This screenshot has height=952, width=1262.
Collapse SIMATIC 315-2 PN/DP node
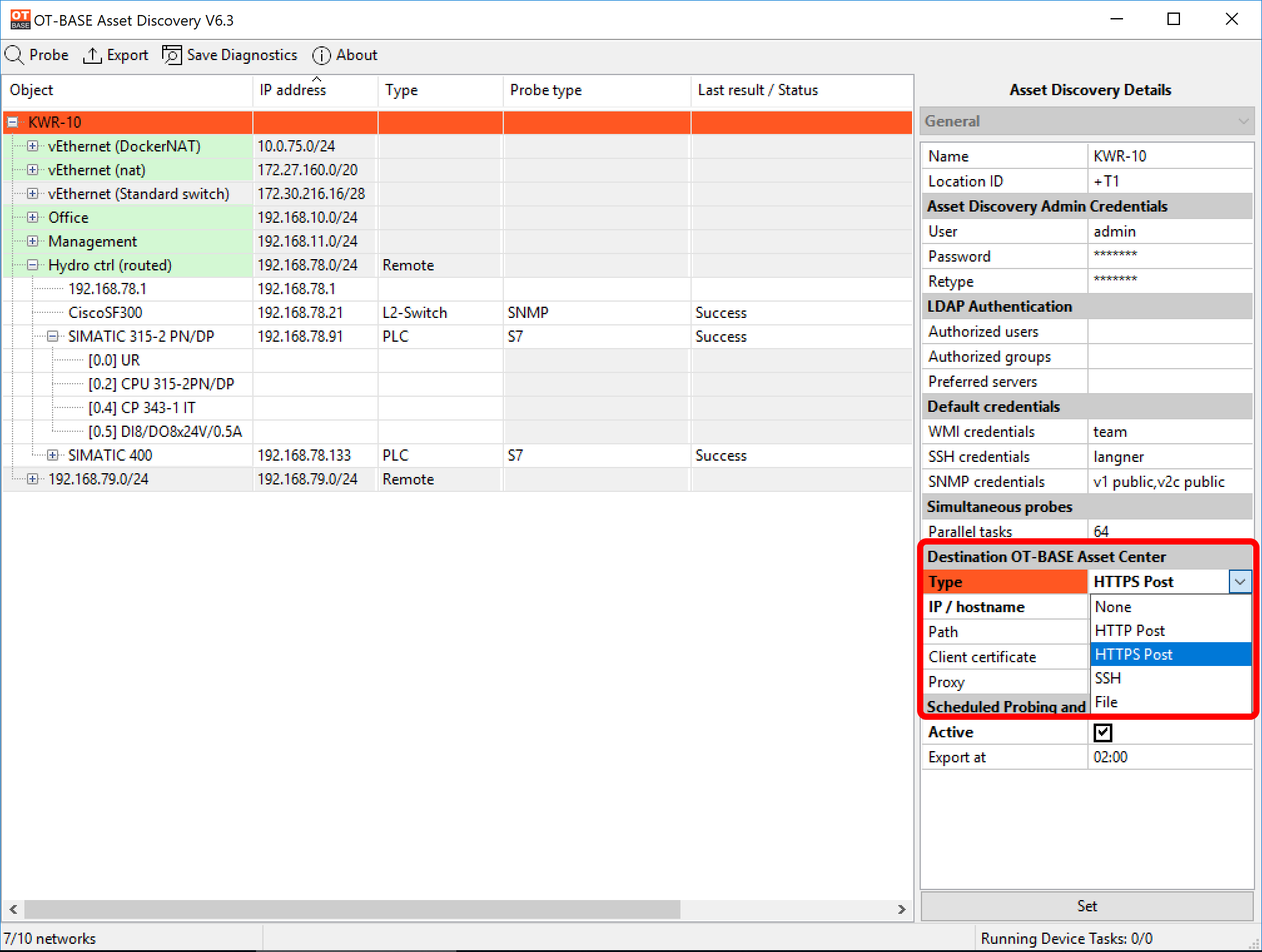coord(53,336)
